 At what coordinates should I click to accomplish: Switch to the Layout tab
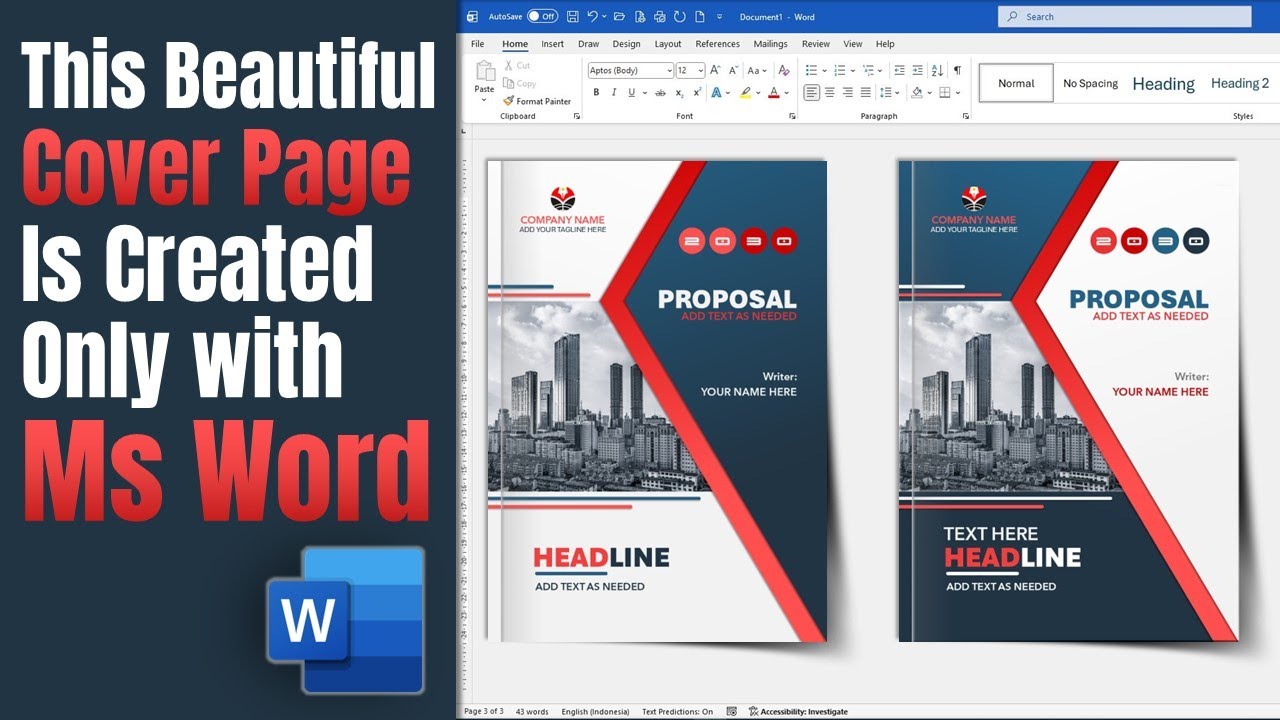point(668,44)
